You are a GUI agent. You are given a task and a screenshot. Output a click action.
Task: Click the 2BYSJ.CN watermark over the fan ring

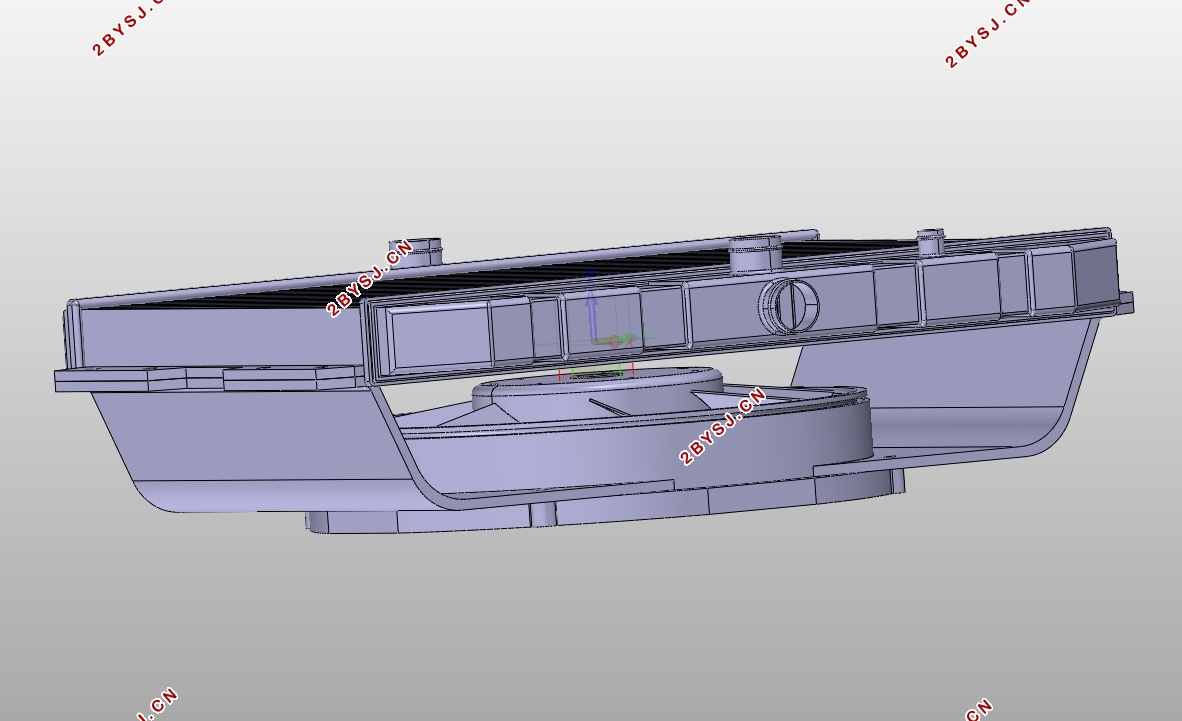pos(722,426)
